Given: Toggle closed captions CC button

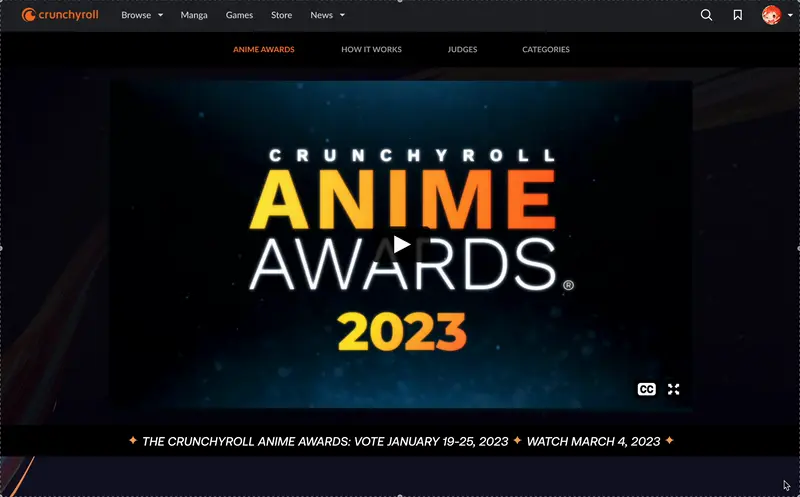Looking at the screenshot, I should [x=646, y=389].
